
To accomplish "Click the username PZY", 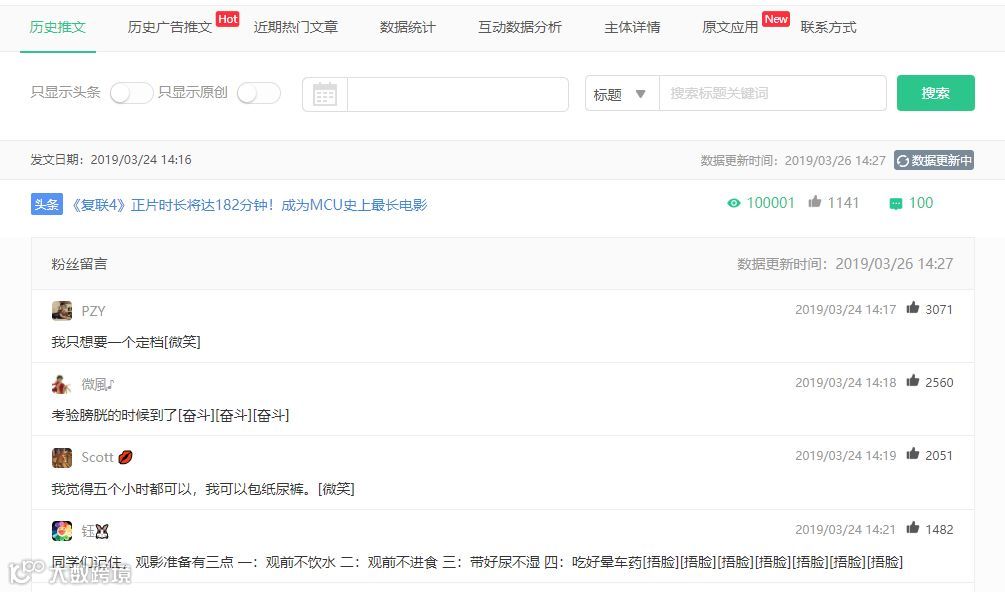I will tap(93, 311).
